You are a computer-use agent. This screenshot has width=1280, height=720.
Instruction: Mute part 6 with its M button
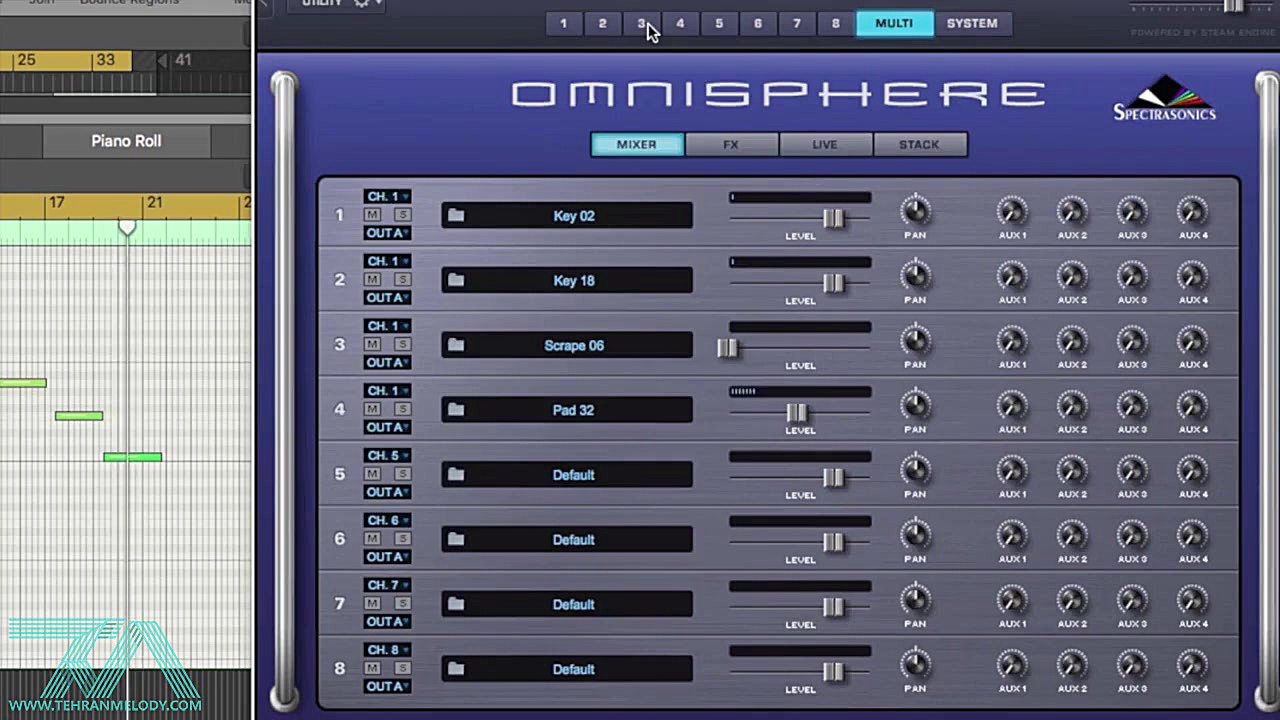(372, 539)
